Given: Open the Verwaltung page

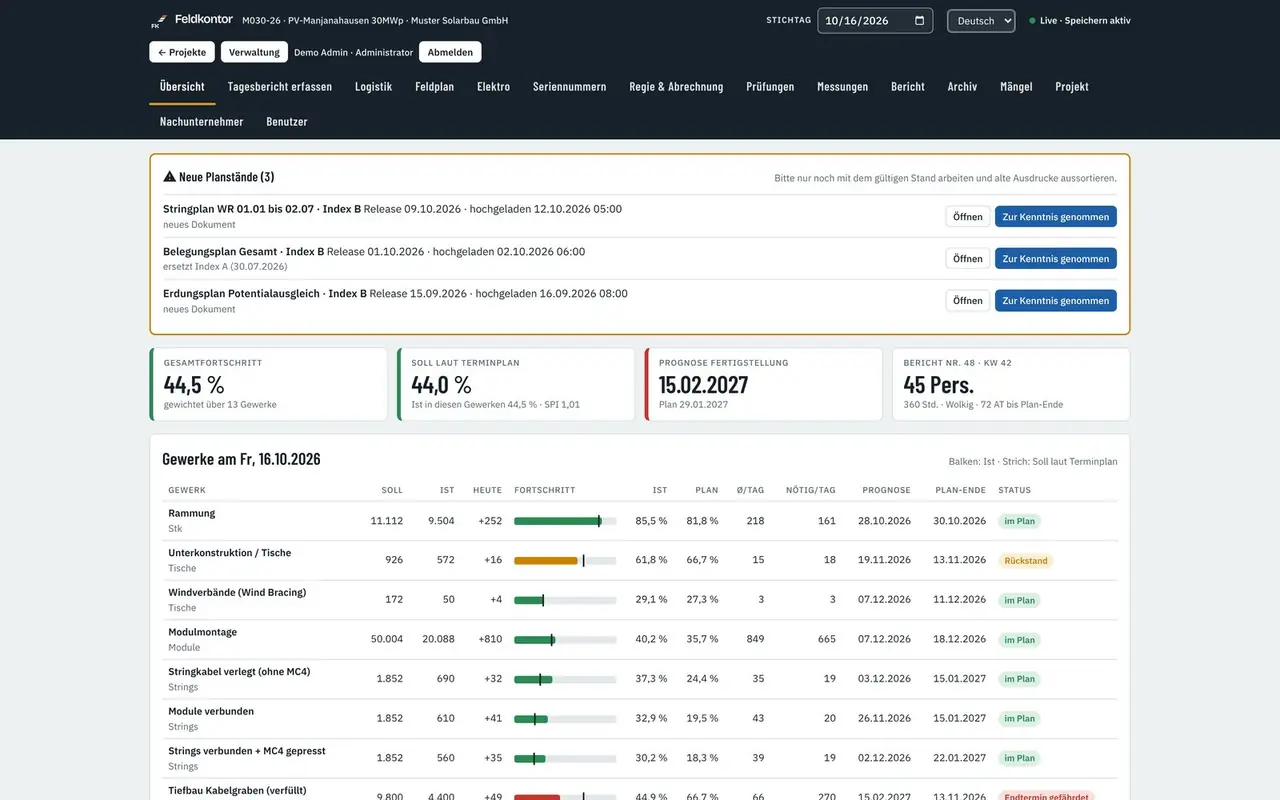Looking at the screenshot, I should click(254, 52).
